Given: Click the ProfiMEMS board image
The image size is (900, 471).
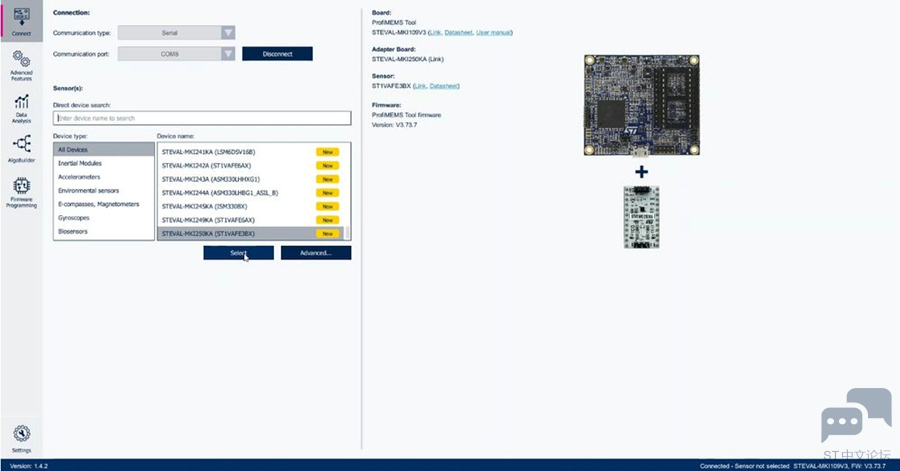Looking at the screenshot, I should [642, 106].
